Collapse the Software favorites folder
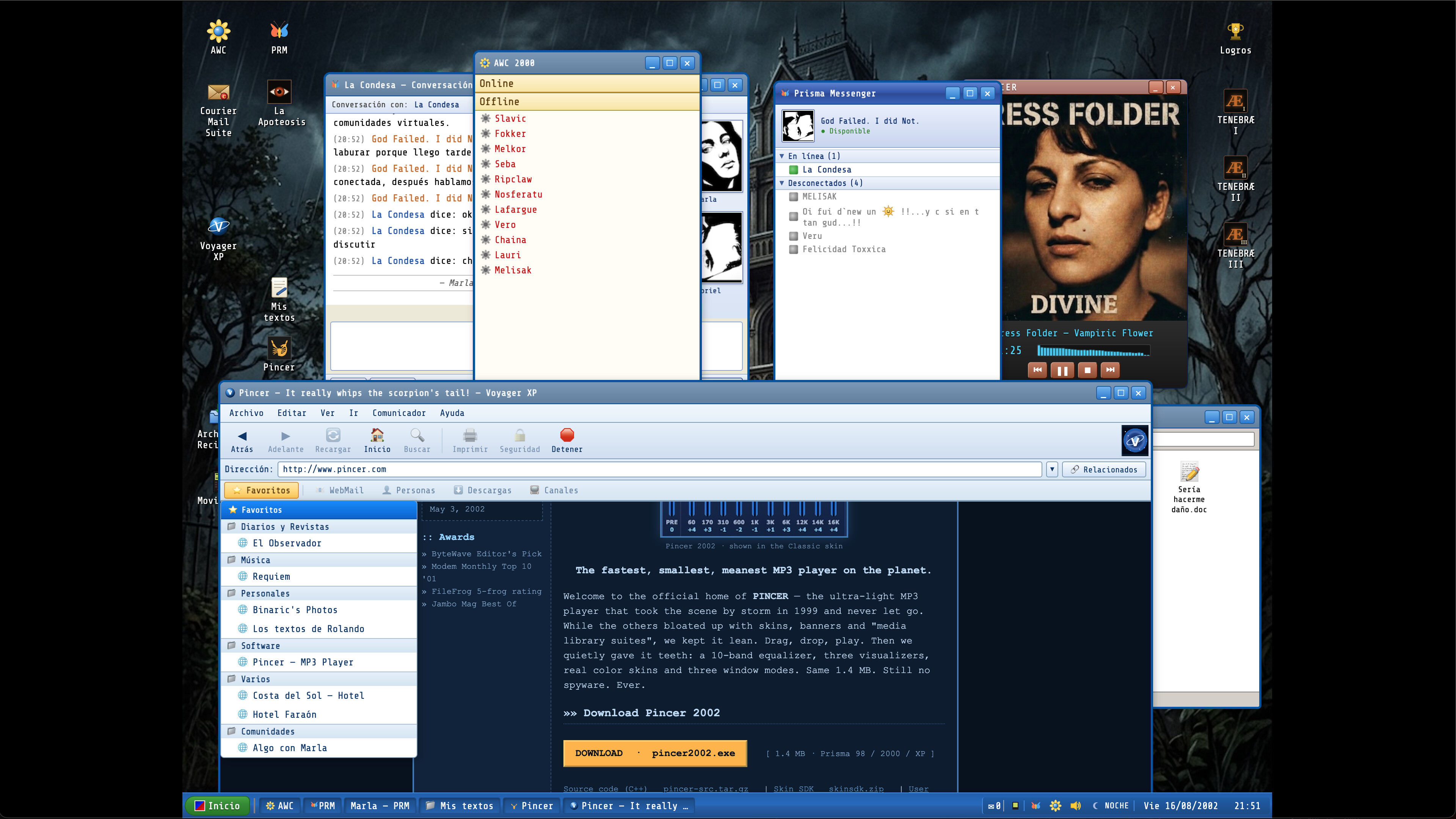1456x819 pixels. (319, 645)
